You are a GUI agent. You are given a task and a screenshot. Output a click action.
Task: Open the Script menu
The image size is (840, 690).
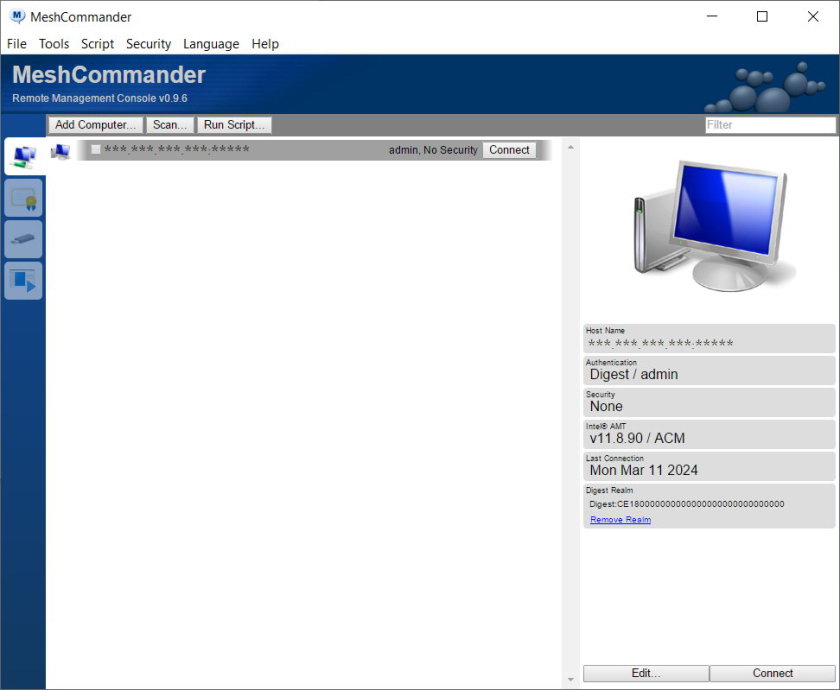(x=97, y=44)
